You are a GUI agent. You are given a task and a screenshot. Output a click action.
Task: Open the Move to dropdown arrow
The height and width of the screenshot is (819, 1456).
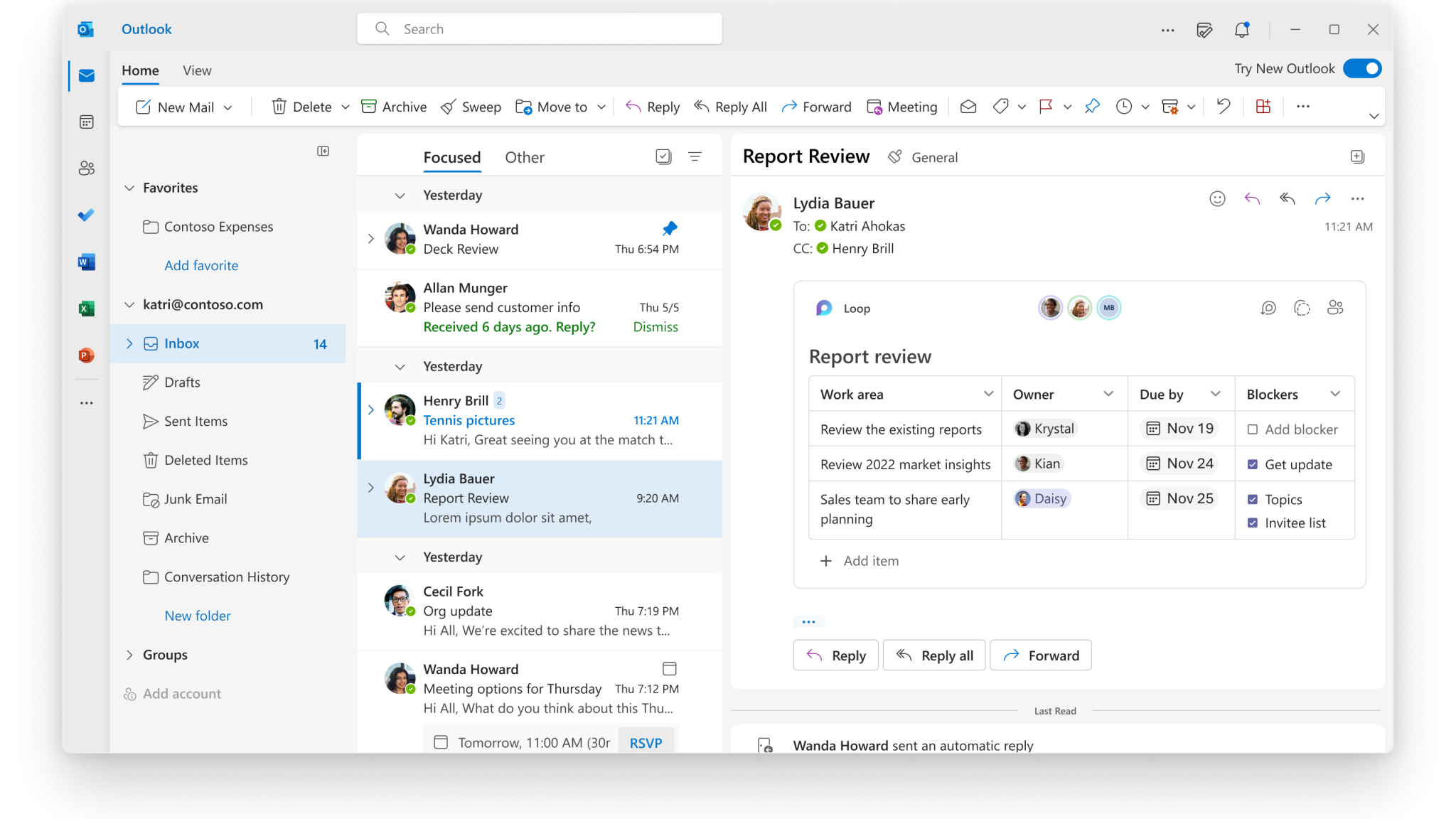[x=601, y=107]
